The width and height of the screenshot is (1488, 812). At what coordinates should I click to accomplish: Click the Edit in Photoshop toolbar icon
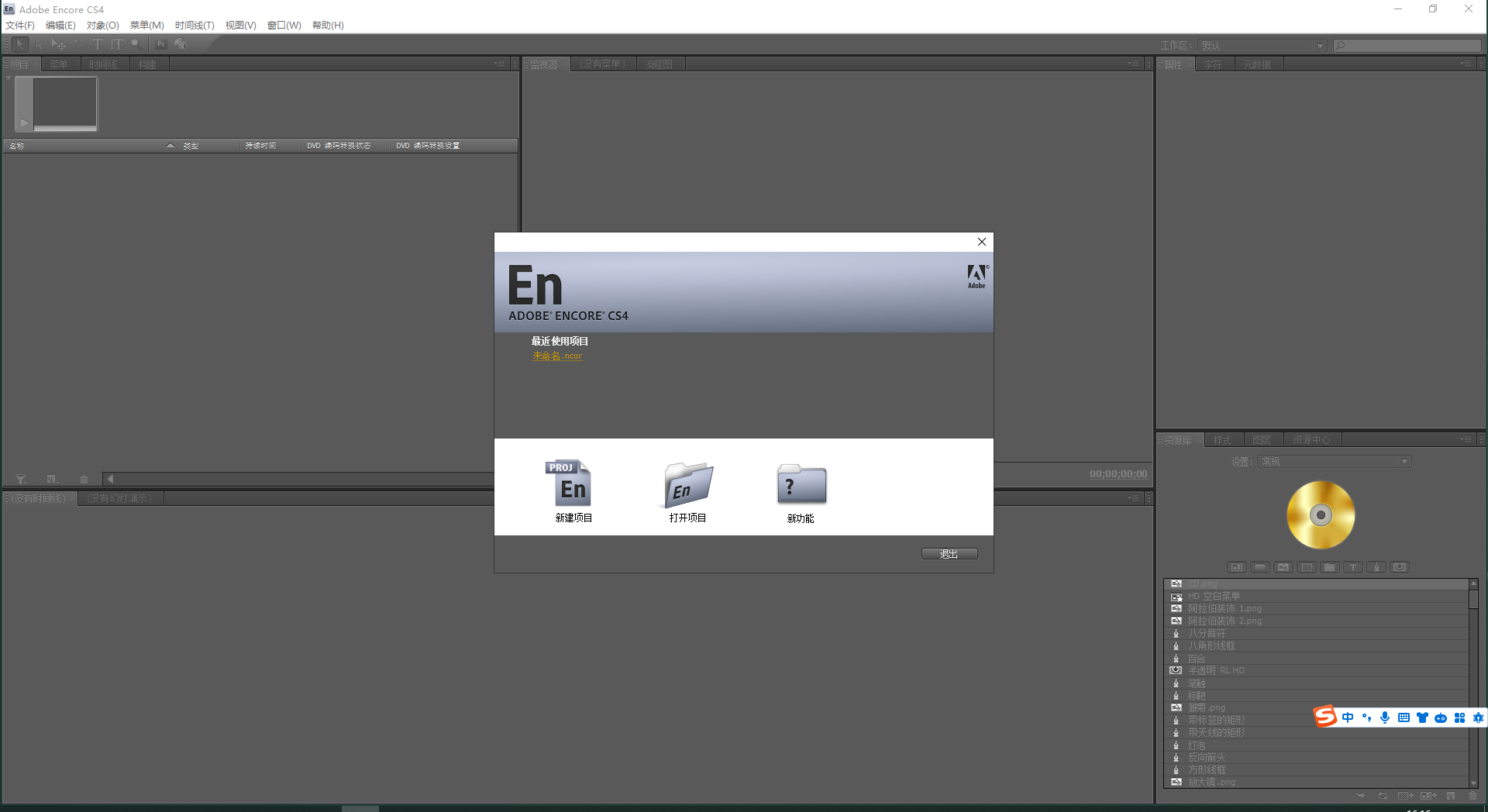click(x=160, y=44)
